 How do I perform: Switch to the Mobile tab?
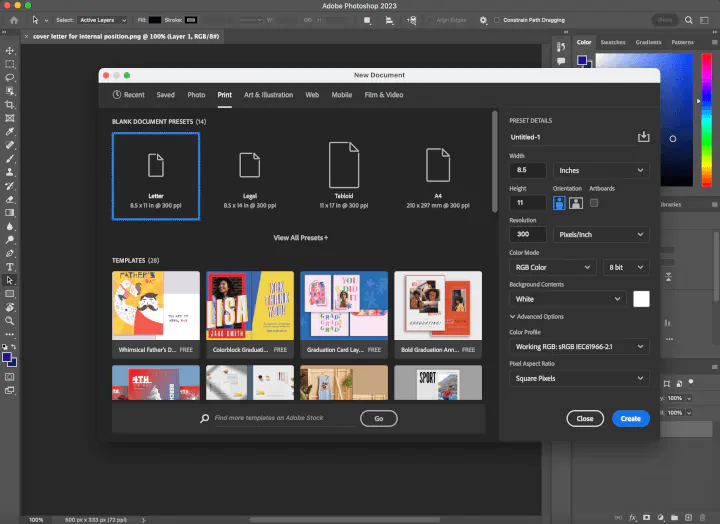point(342,95)
